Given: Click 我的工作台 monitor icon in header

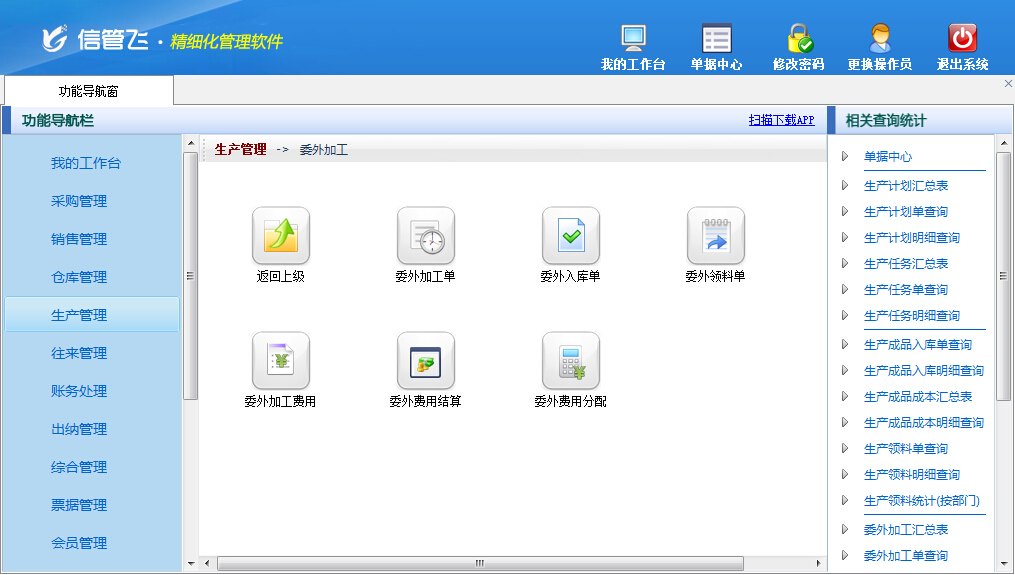Looking at the screenshot, I should click(633, 38).
